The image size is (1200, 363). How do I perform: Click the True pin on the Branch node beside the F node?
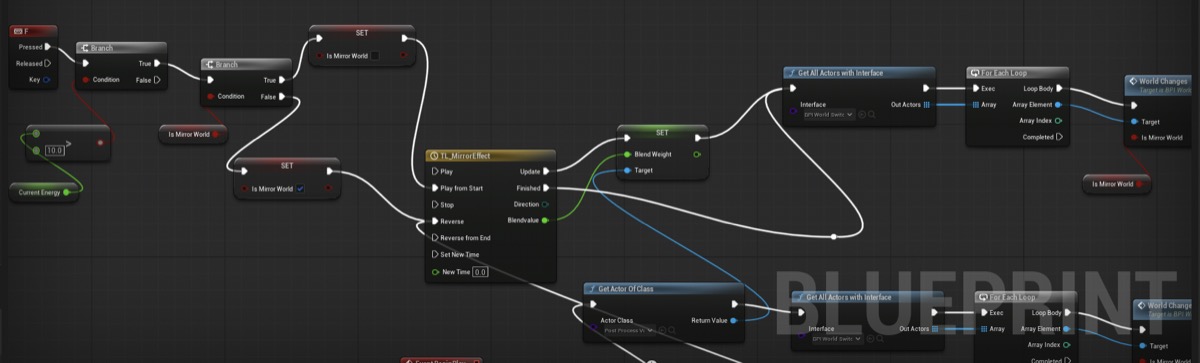click(157, 63)
